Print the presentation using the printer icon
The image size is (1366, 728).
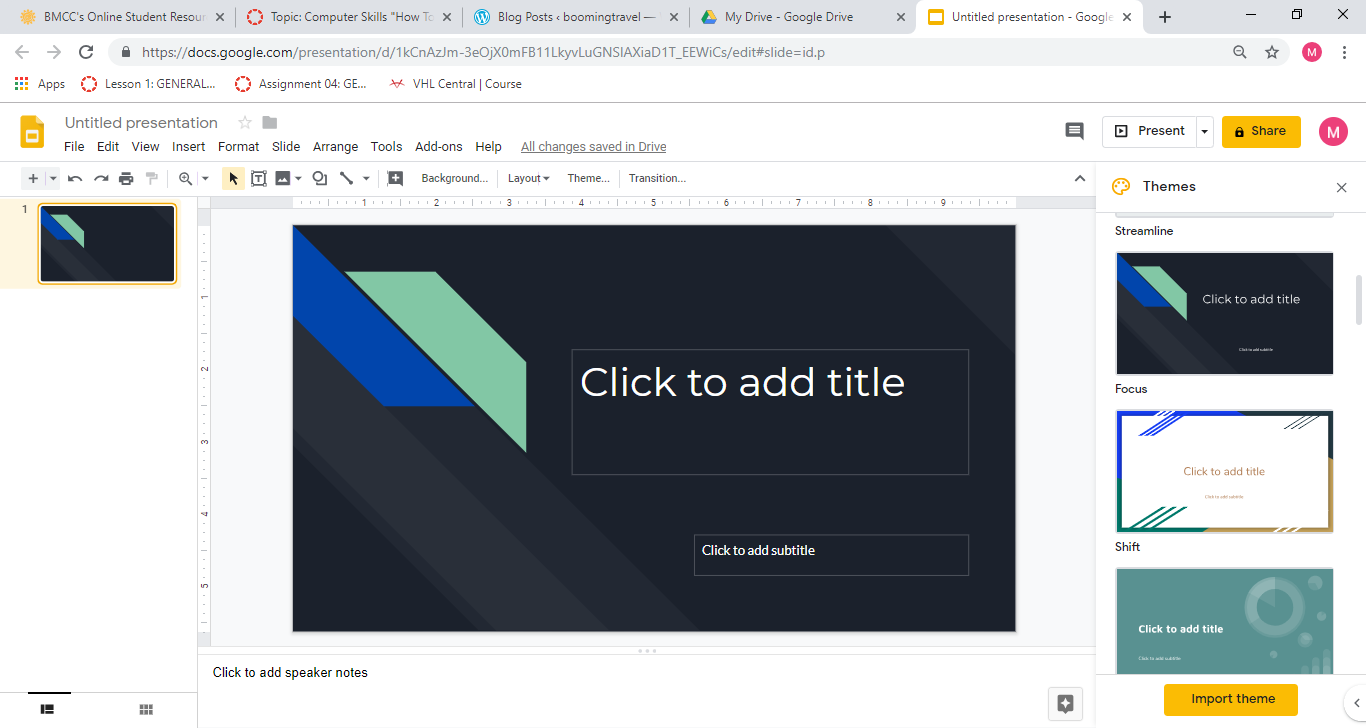click(126, 179)
